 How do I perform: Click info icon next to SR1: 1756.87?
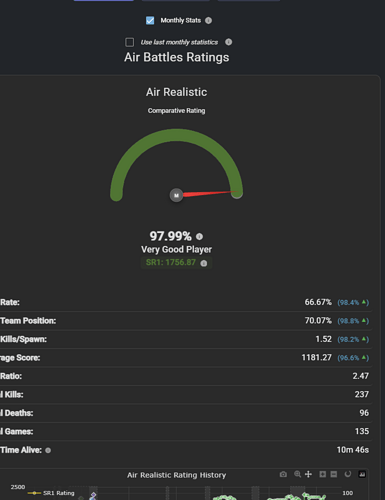(204, 263)
